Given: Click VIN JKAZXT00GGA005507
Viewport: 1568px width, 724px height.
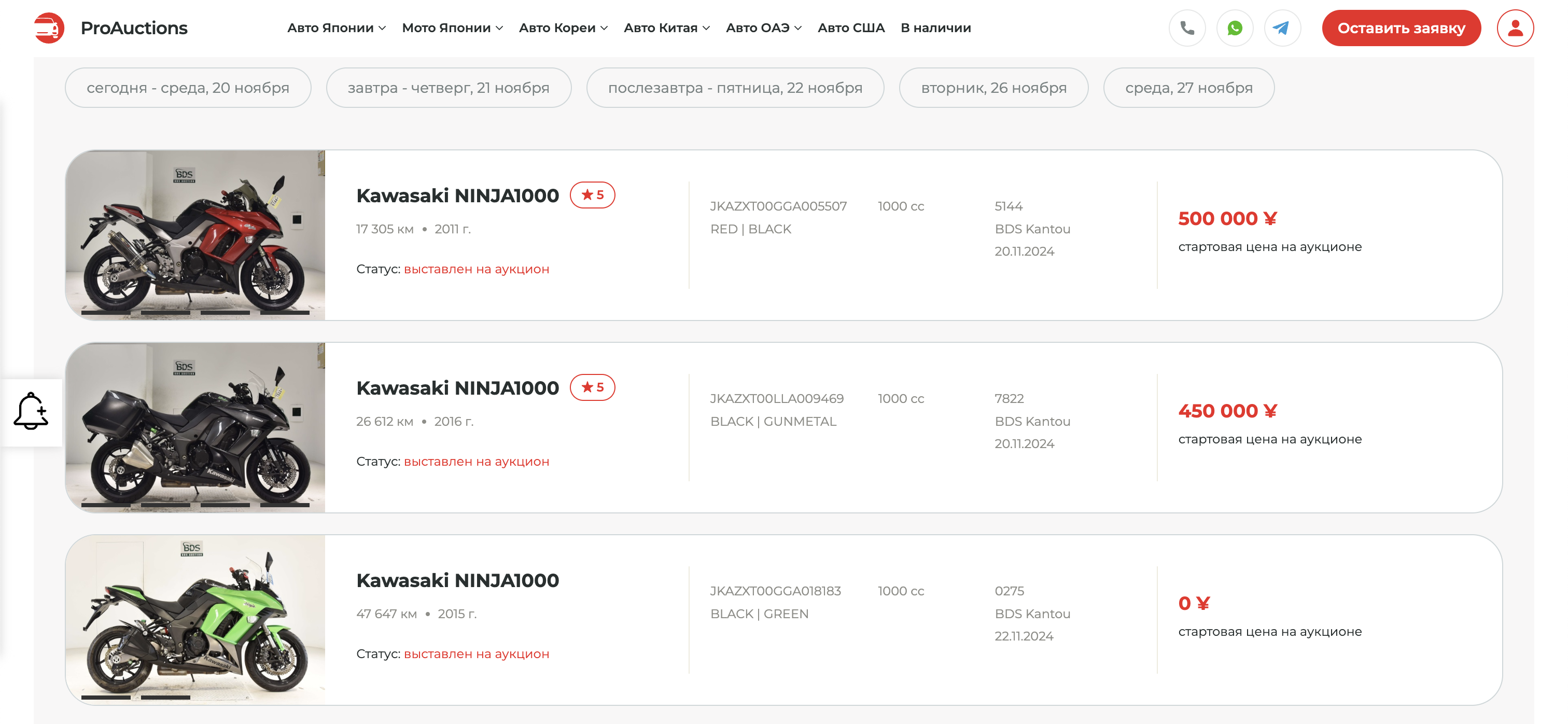Looking at the screenshot, I should 778,206.
